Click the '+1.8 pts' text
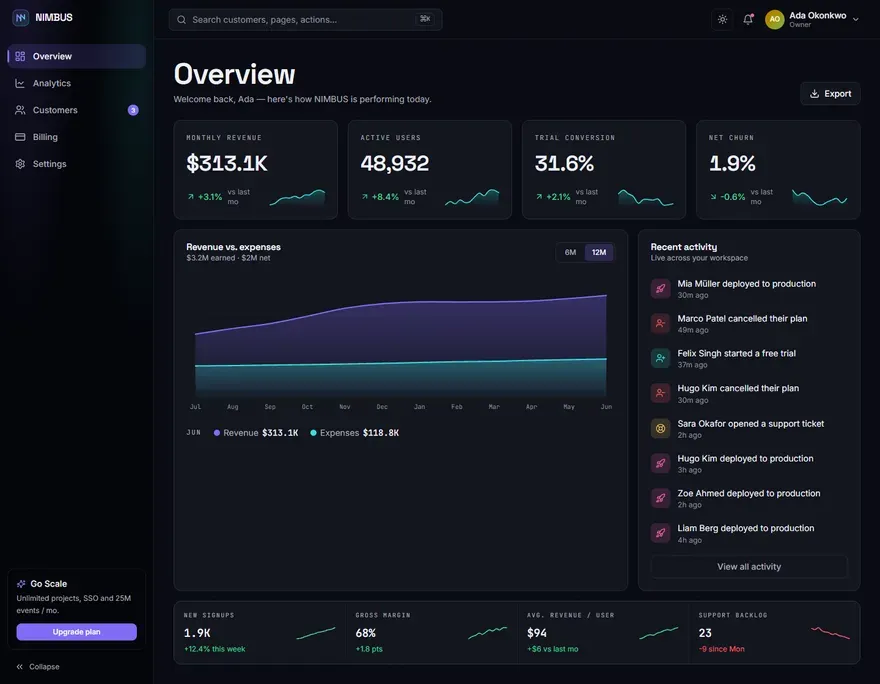 (369, 649)
